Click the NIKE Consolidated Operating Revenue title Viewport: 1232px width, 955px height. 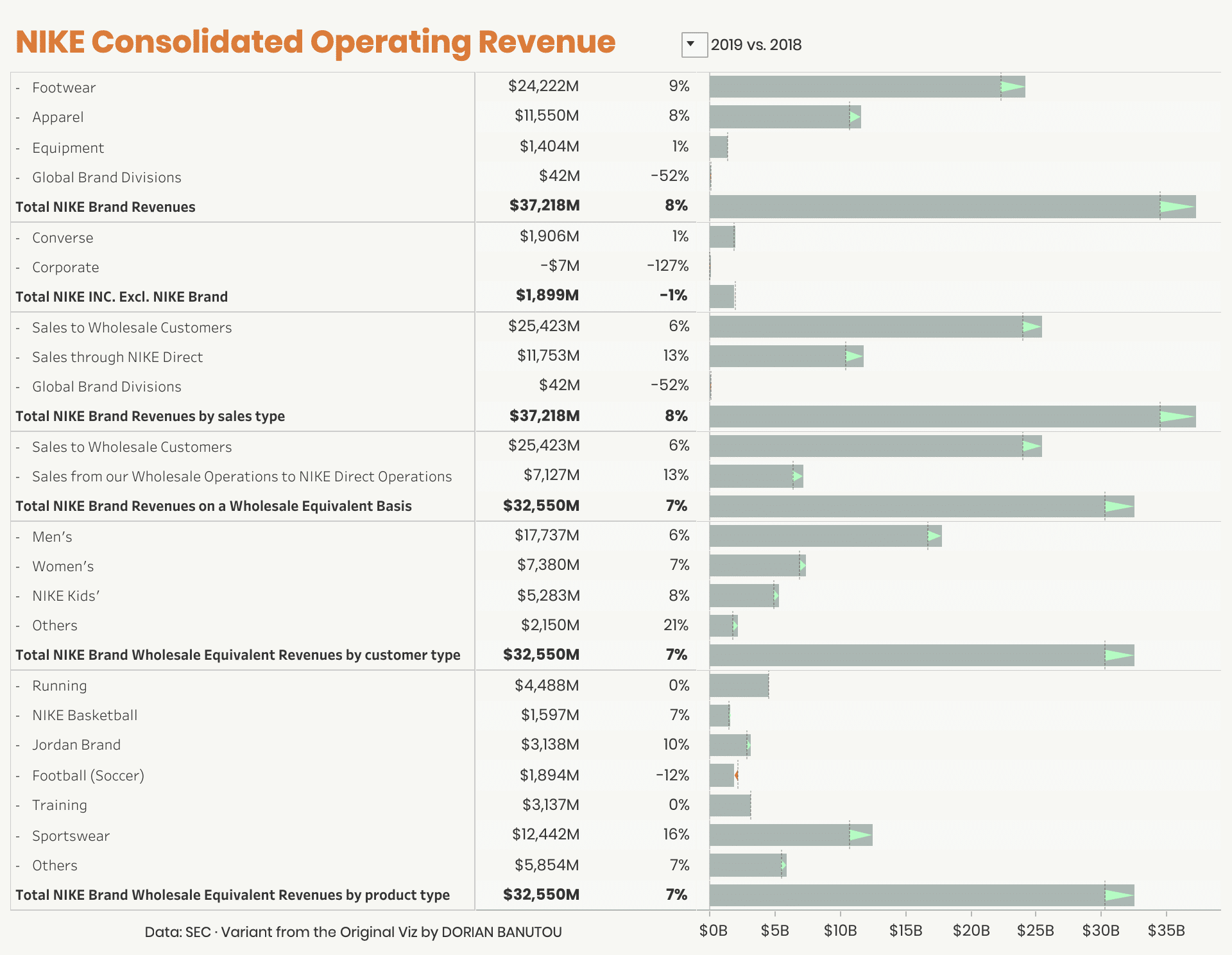[x=315, y=42]
